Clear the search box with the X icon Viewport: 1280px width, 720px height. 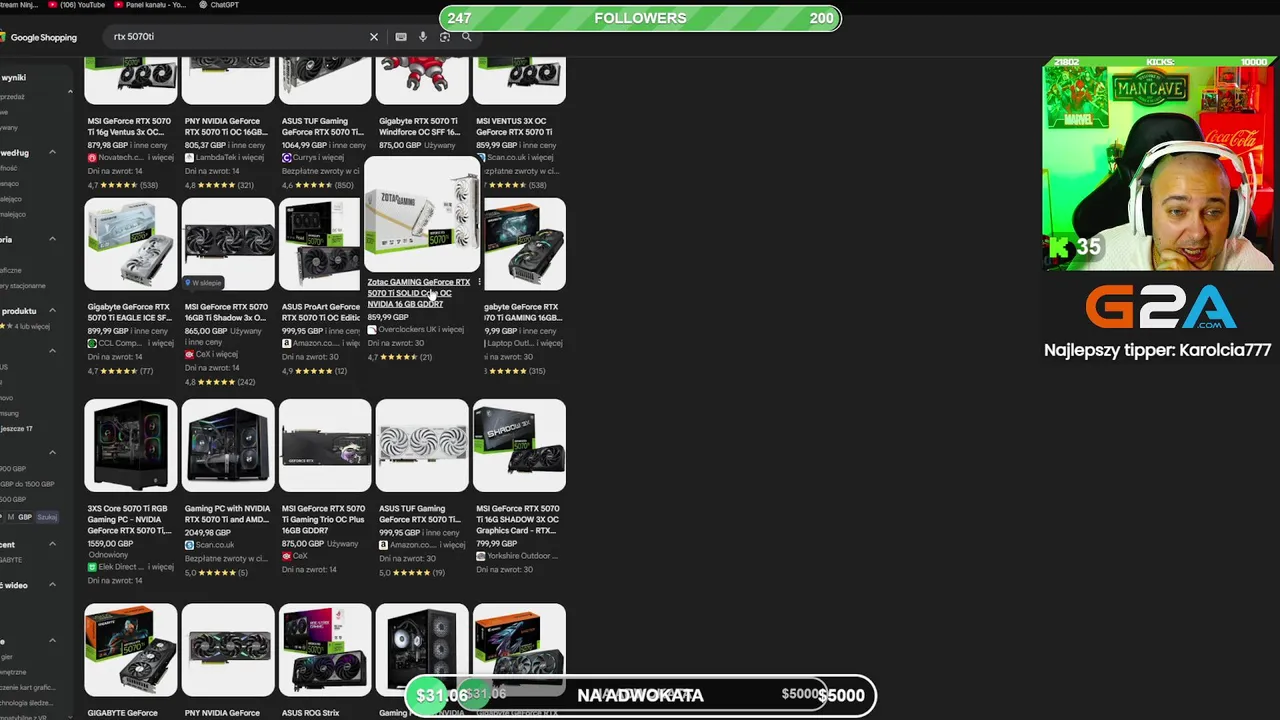(374, 37)
